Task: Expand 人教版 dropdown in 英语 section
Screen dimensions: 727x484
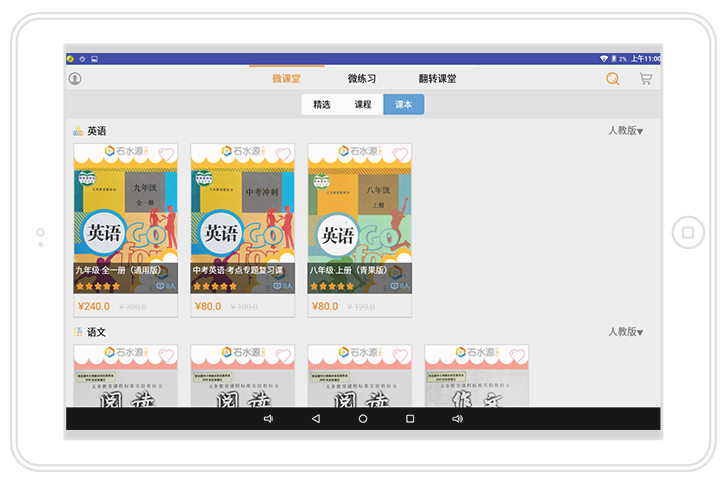Action: (x=625, y=131)
